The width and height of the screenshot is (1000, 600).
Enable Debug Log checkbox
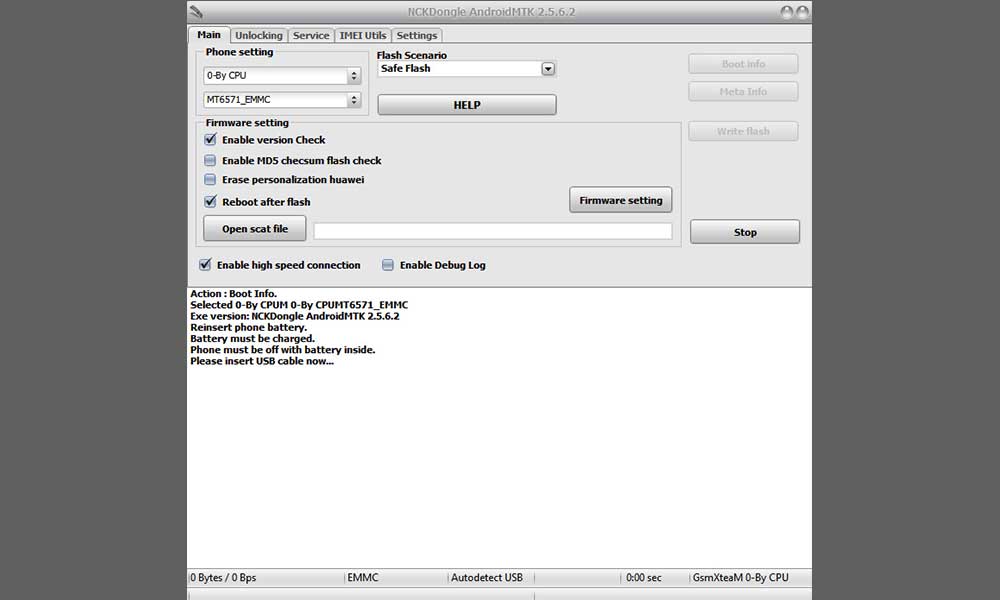tap(388, 265)
